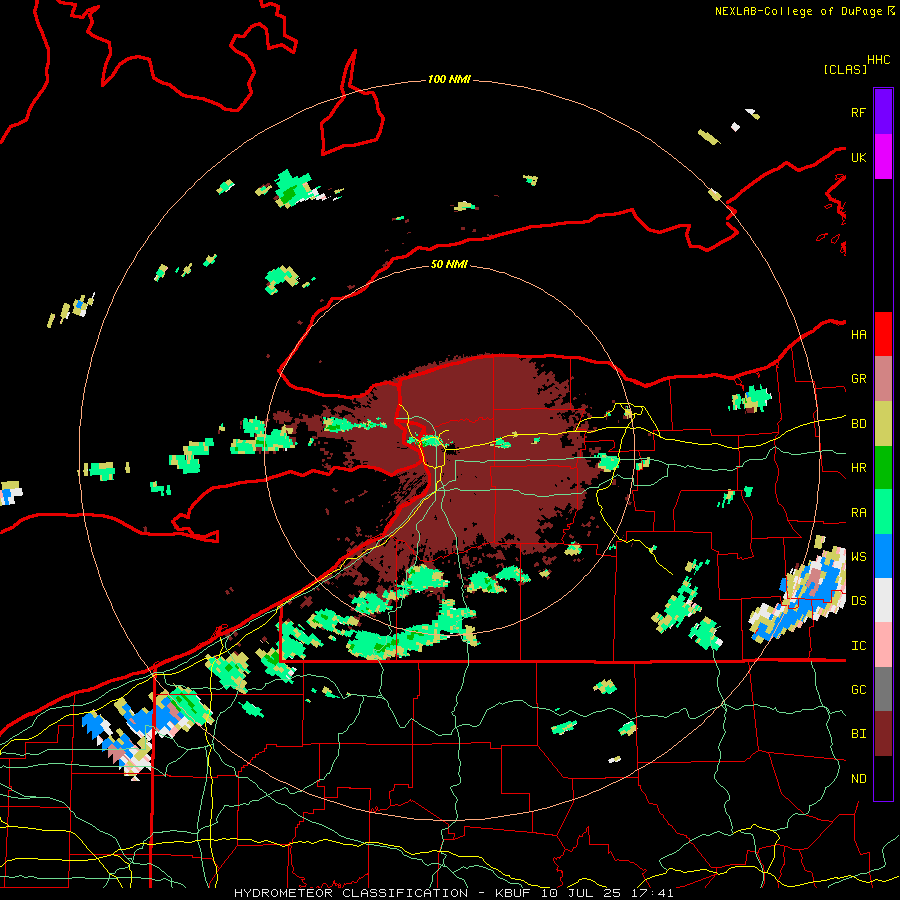
Task: Click the BI brown legend swatch
Action: [x=883, y=734]
